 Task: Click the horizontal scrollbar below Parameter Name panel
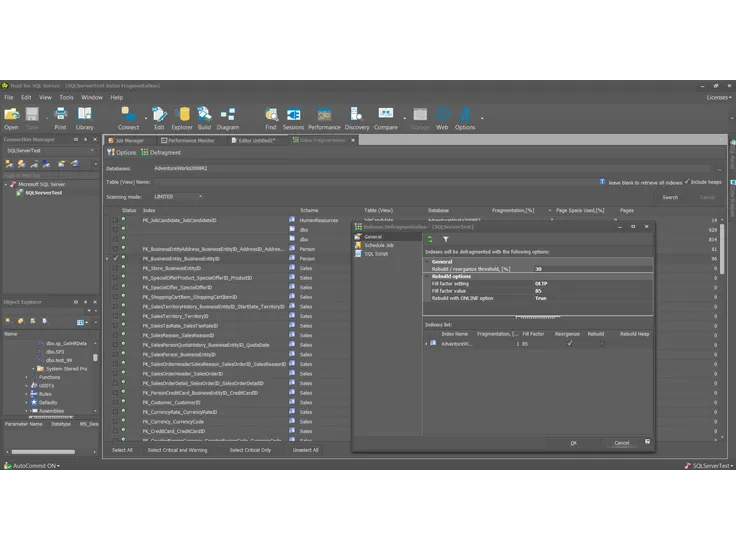[x=43, y=452]
